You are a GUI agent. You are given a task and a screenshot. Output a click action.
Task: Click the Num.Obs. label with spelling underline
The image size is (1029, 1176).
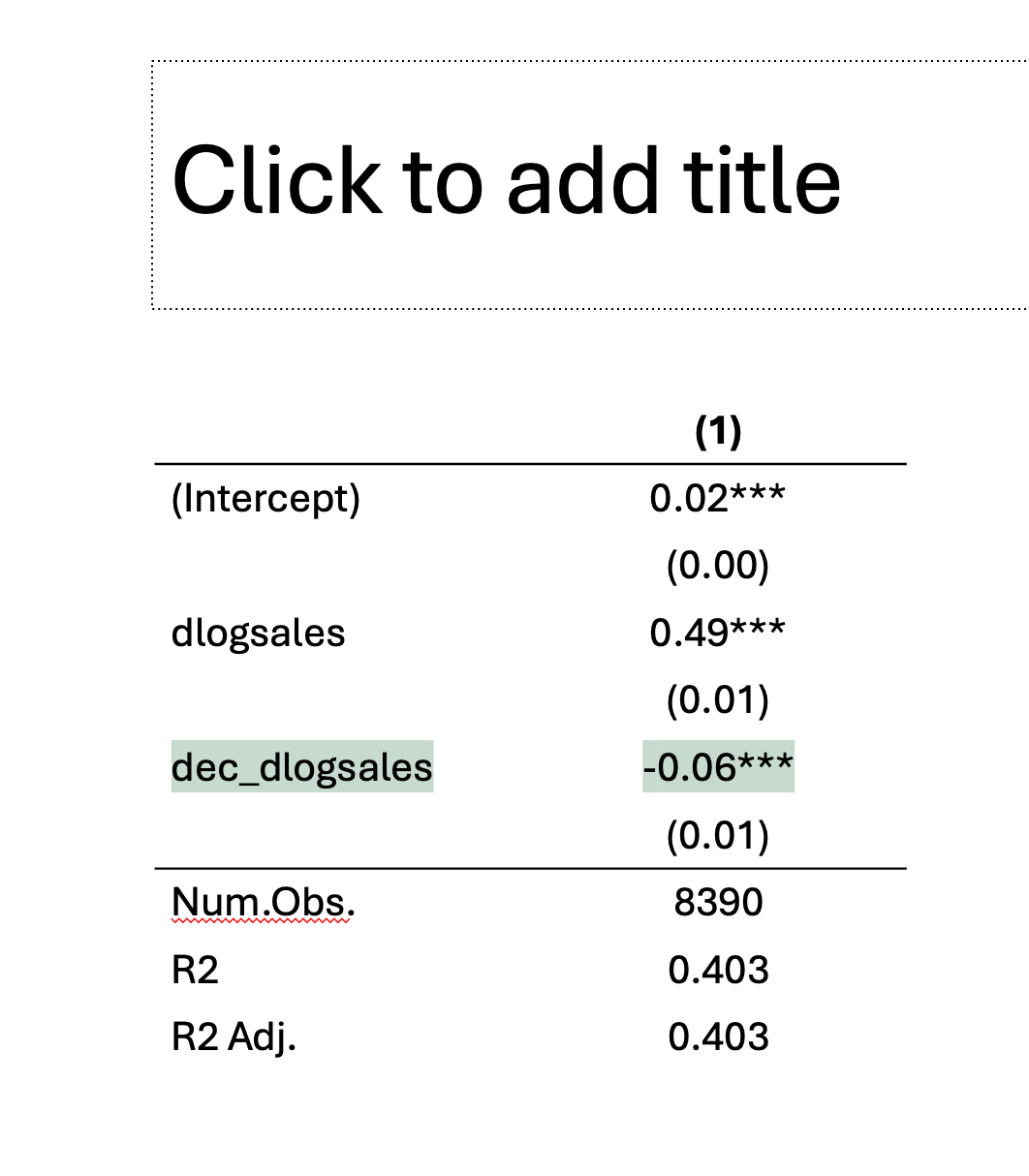coord(263,903)
